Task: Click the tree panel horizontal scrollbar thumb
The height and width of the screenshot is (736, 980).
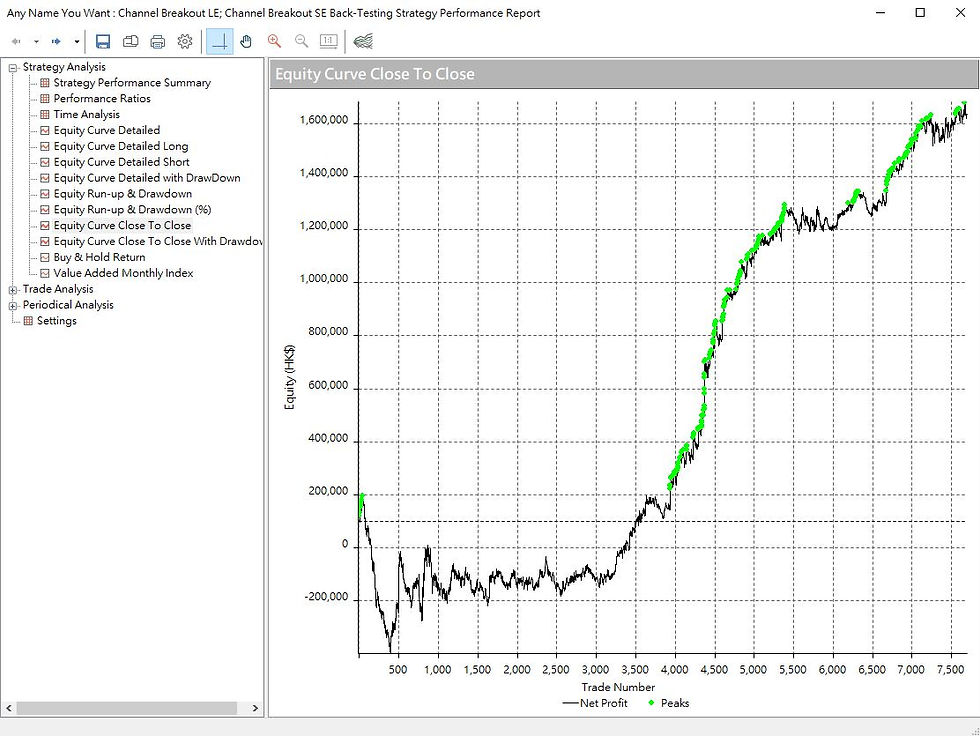Action: click(x=126, y=708)
